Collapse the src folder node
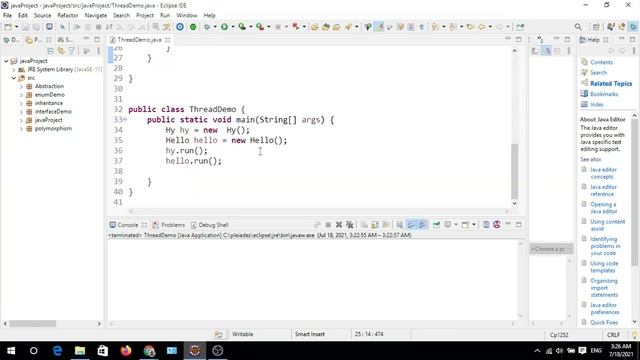Image resolution: width=640 pixels, height=360 pixels. [13, 78]
